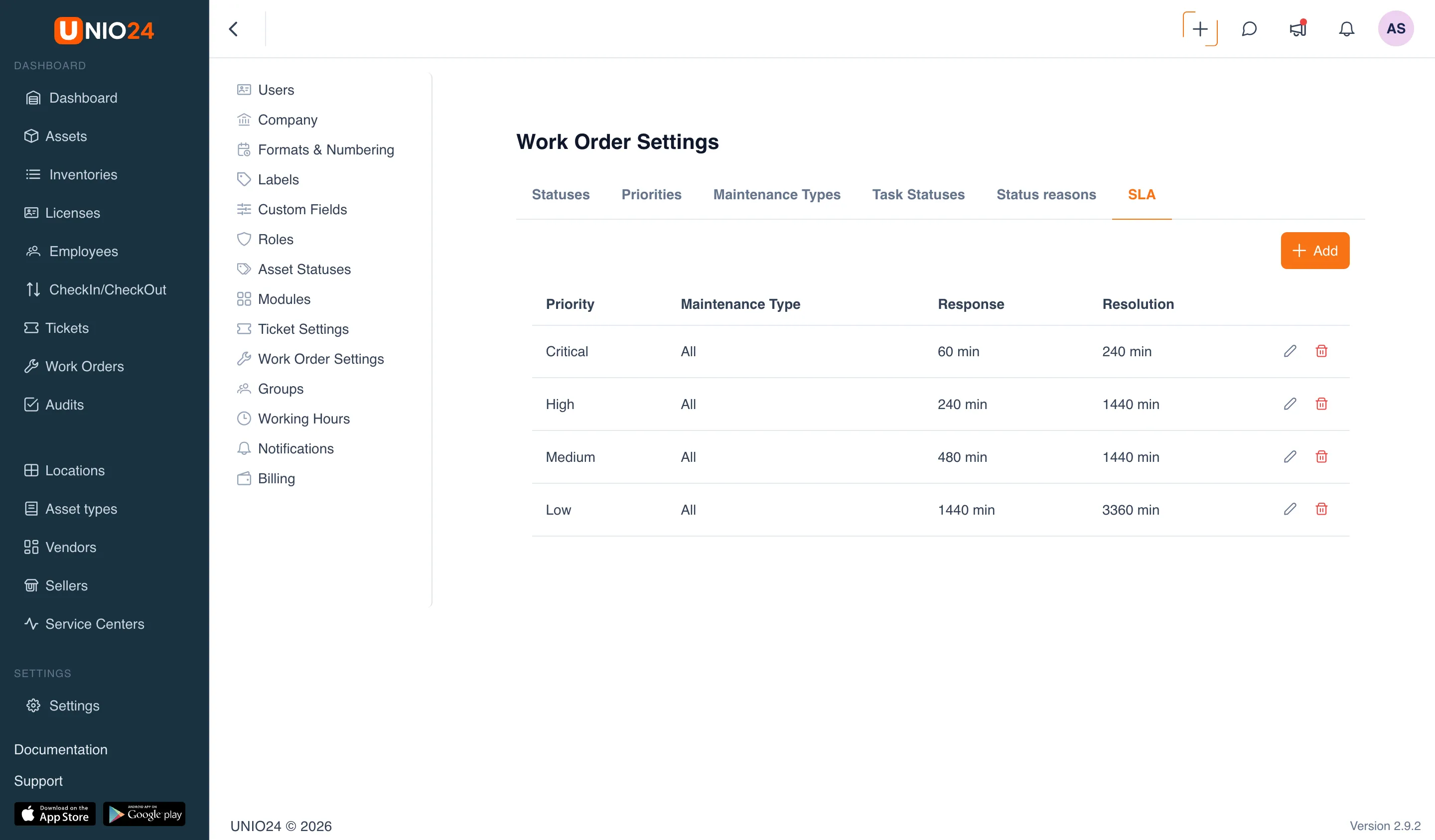Click the Resolution column header
Screen dimensions: 1435x840
tap(1138, 304)
